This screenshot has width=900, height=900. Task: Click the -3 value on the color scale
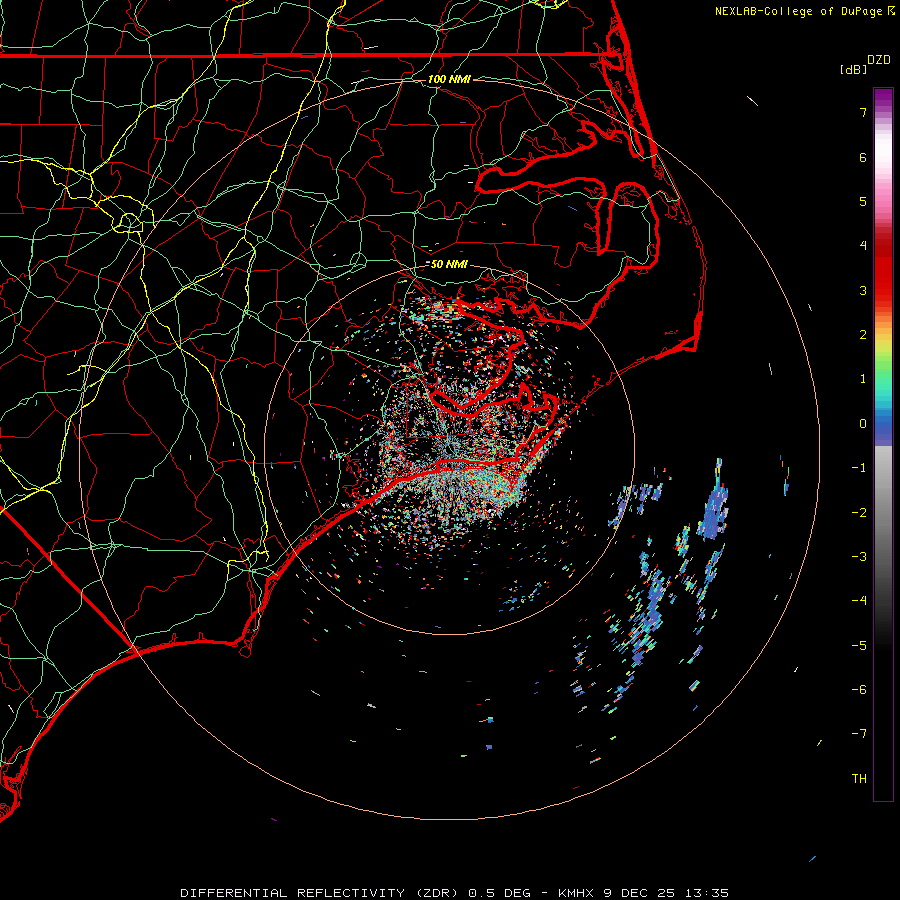pos(859,557)
